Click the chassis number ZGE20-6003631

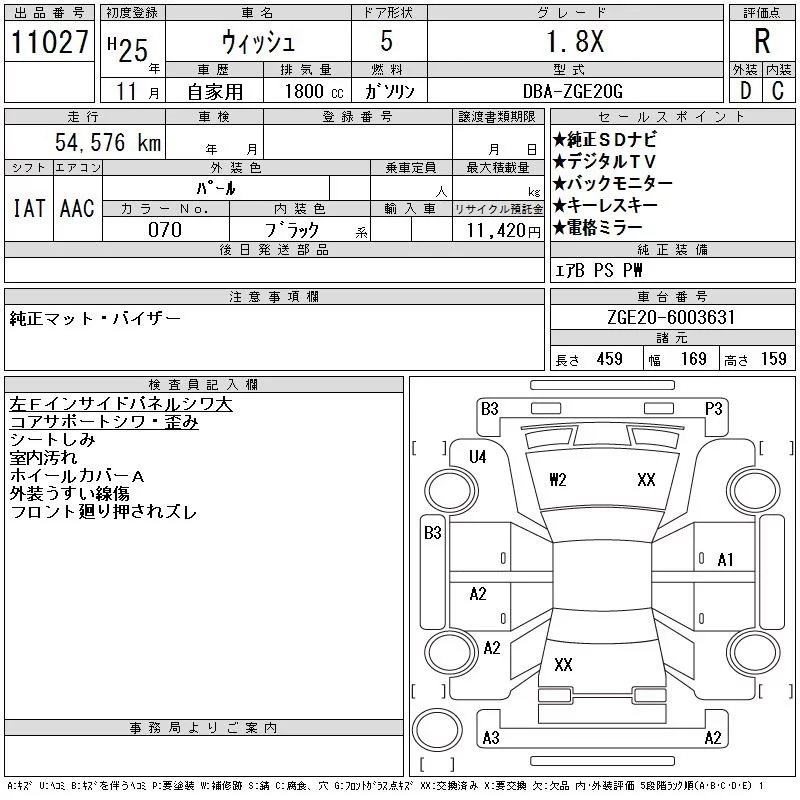pyautogui.click(x=671, y=317)
